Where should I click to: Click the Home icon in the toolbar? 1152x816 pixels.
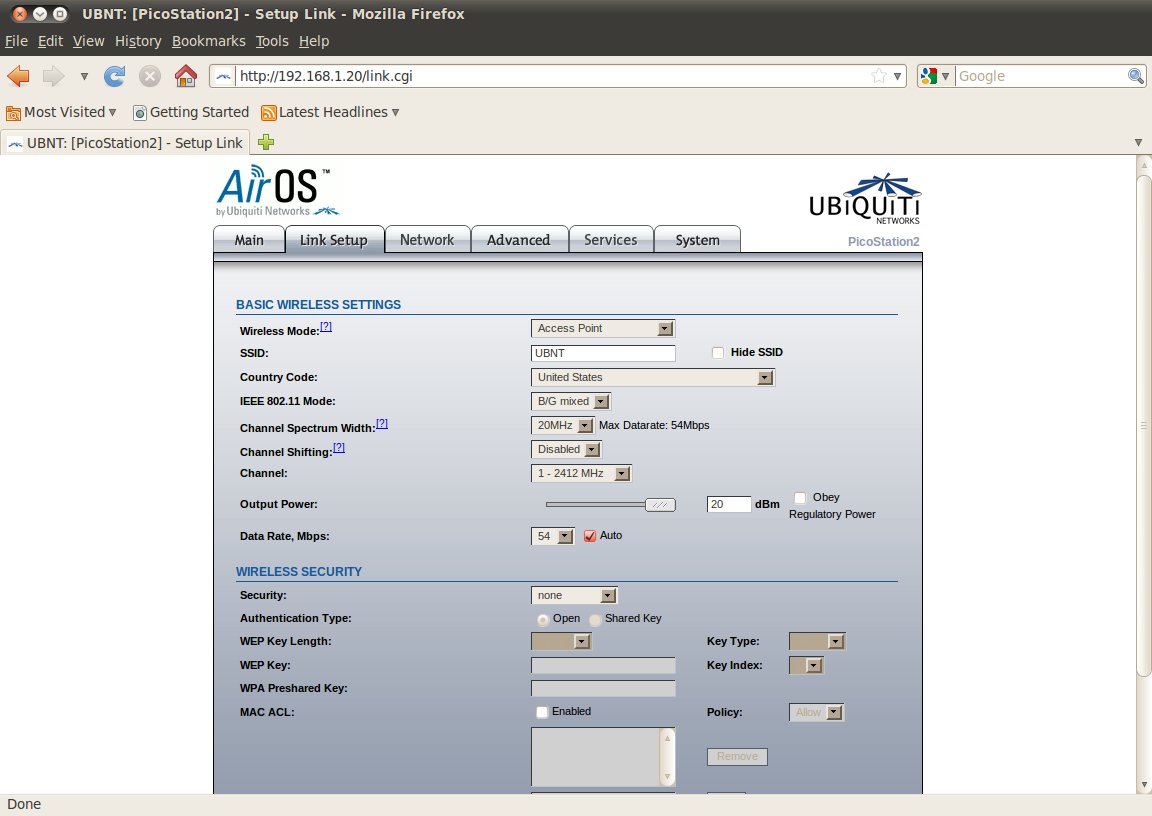pyautogui.click(x=185, y=76)
